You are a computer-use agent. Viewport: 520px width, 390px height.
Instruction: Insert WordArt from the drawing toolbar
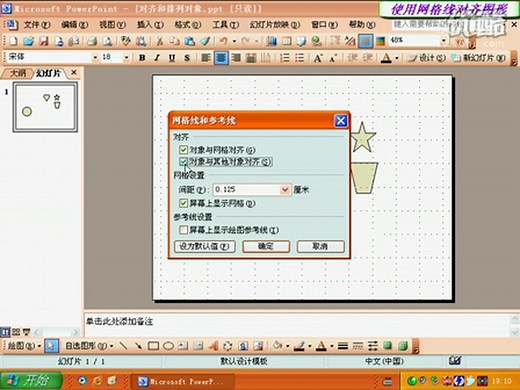pyautogui.click(x=213, y=346)
